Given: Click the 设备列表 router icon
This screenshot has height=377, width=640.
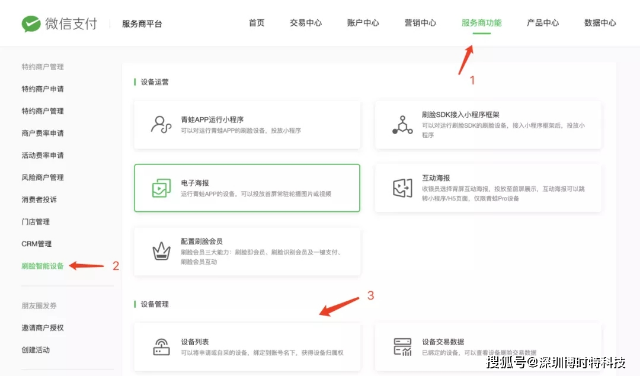Looking at the screenshot, I should [161, 347].
